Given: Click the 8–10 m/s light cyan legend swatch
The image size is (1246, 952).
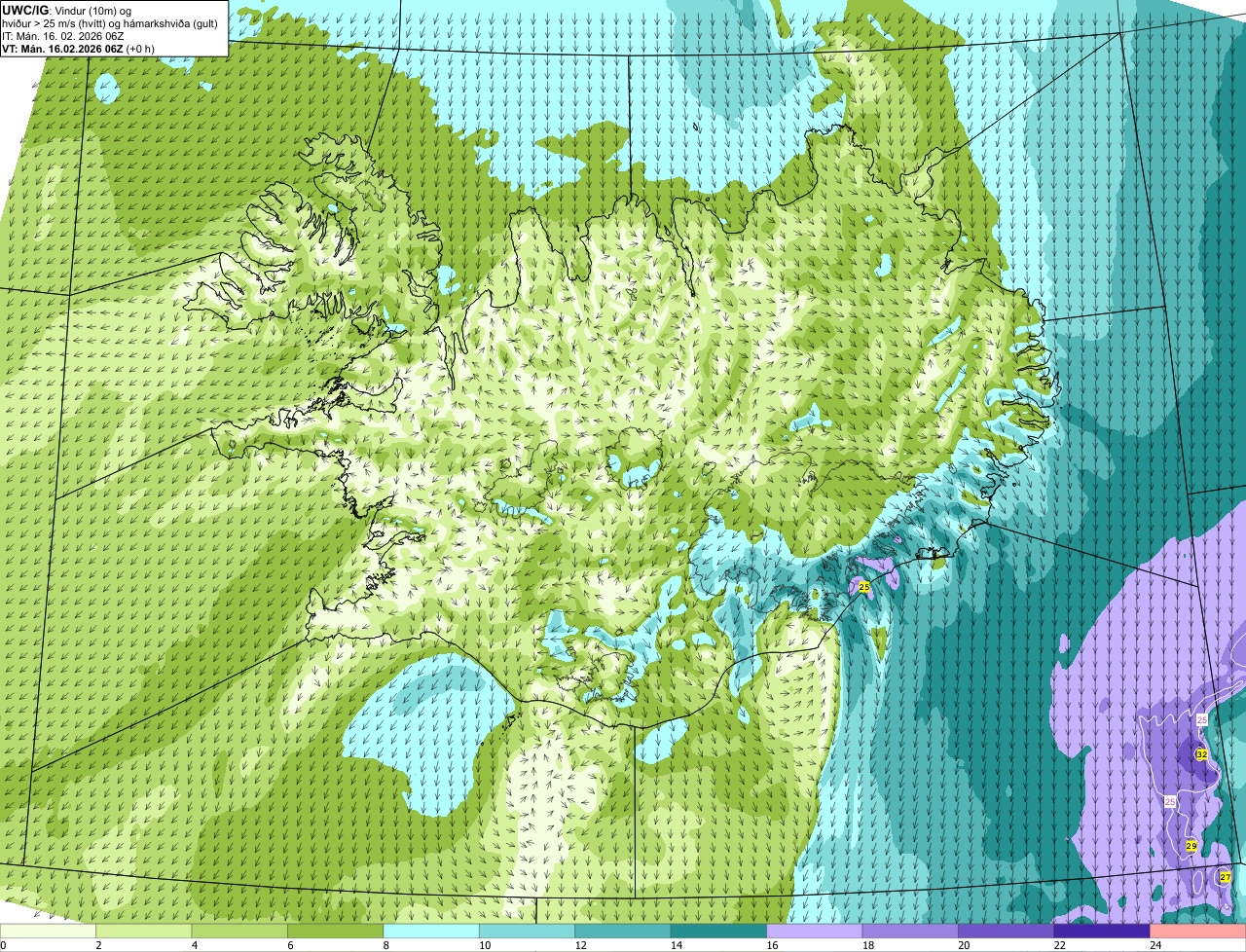Looking at the screenshot, I should click(x=431, y=931).
